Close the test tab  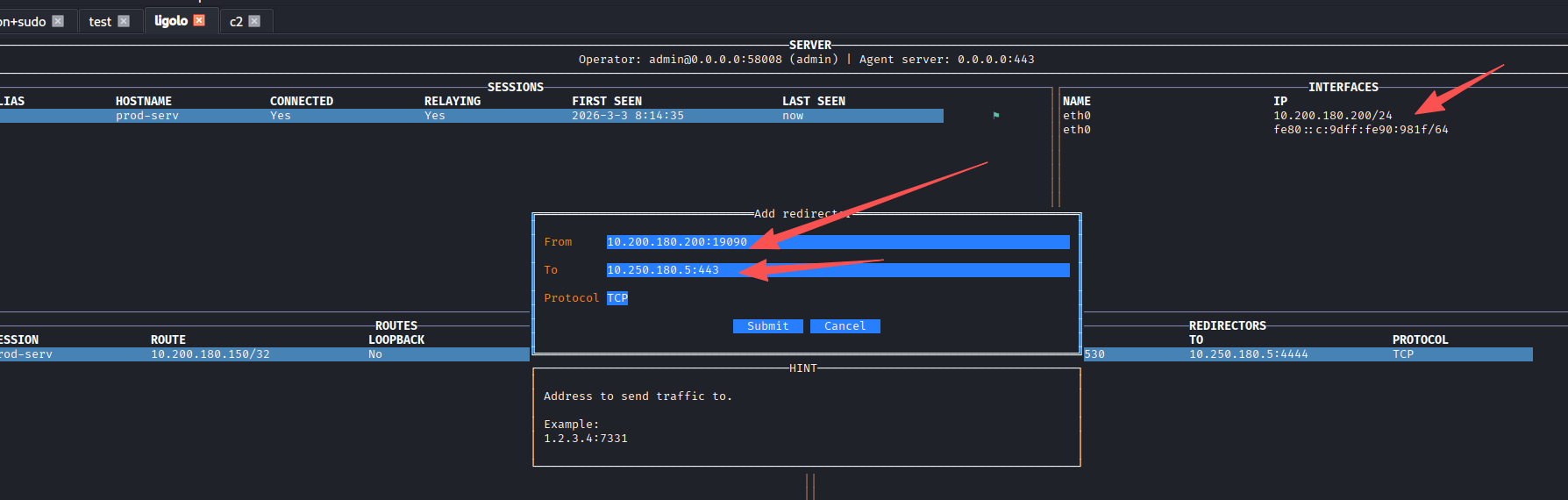pos(124,21)
